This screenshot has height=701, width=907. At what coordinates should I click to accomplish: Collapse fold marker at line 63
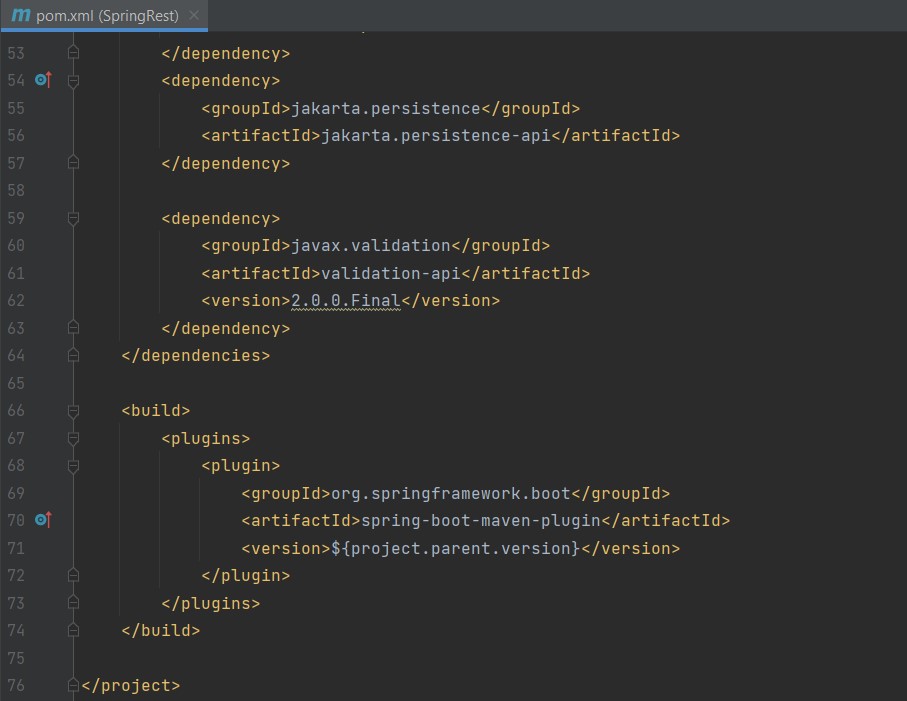pos(73,328)
